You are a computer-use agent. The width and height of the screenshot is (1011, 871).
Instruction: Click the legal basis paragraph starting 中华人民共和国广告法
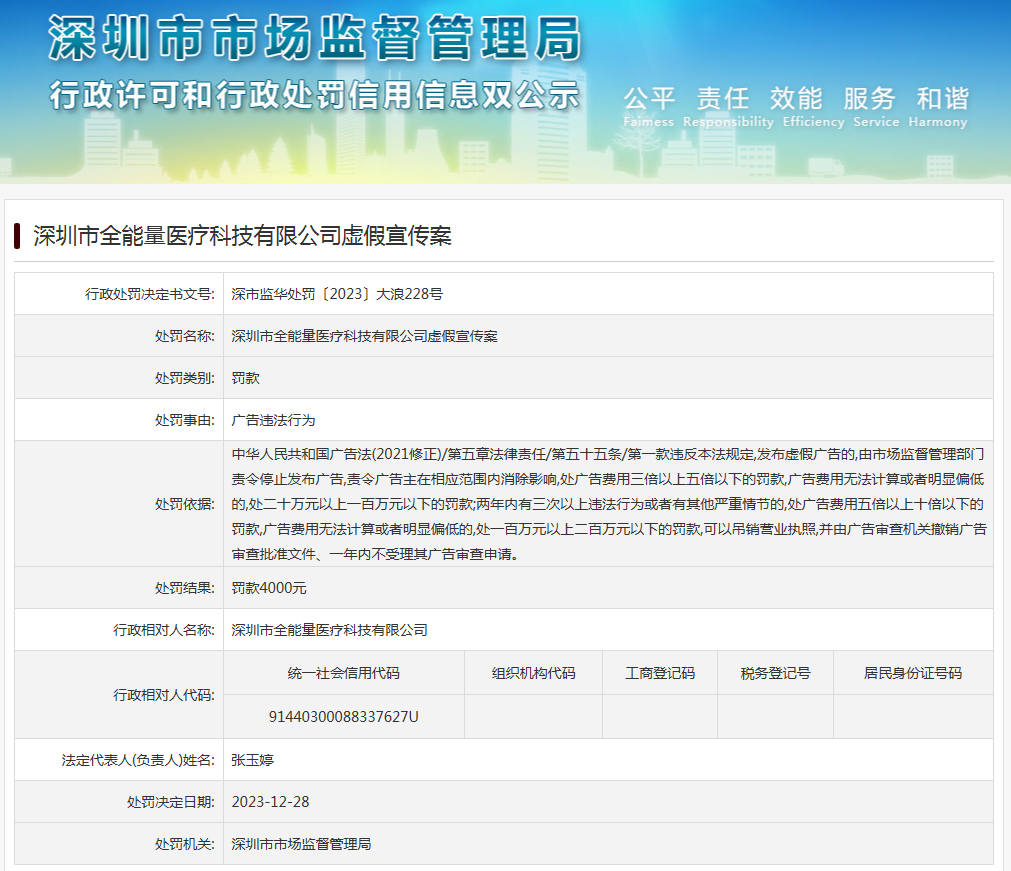[609, 504]
